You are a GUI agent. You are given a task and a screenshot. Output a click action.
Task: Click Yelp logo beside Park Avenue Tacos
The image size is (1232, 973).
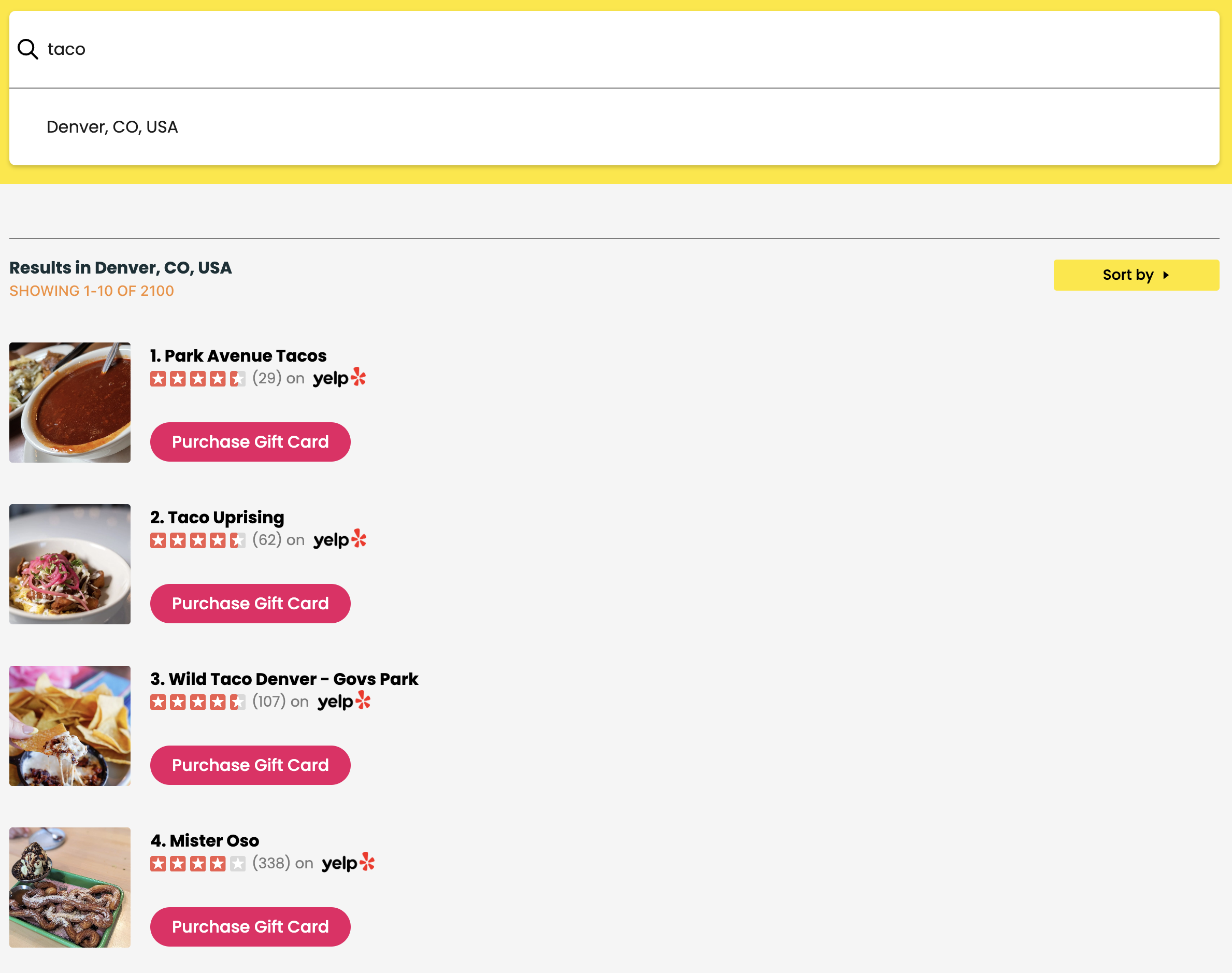point(339,378)
